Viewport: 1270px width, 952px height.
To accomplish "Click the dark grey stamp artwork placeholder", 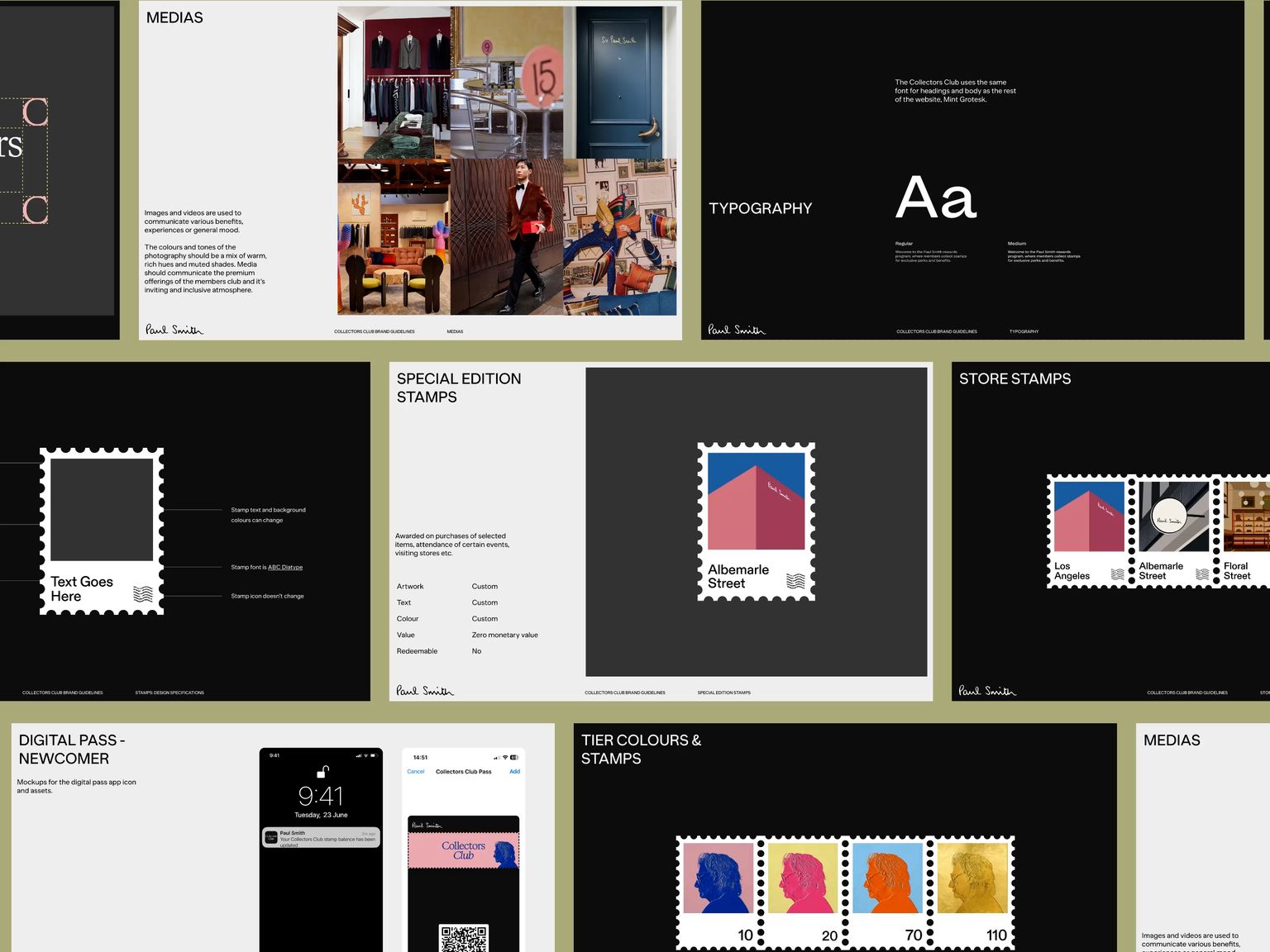I will (x=102, y=510).
